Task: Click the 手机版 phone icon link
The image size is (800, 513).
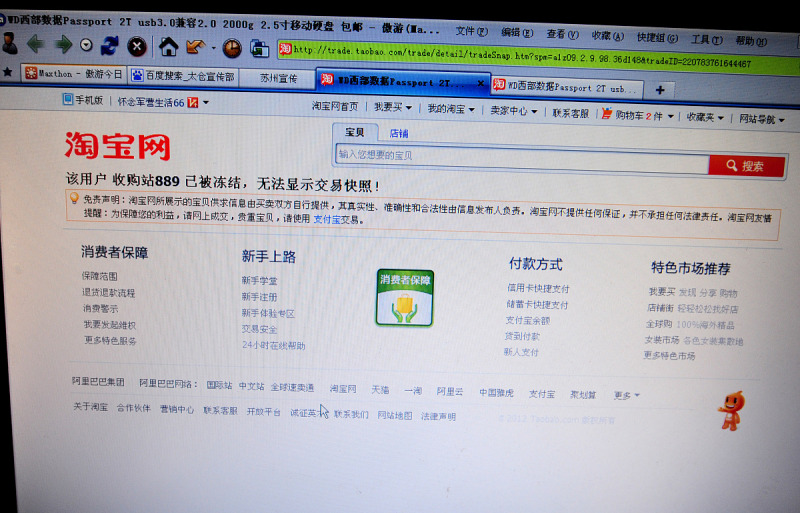Action: [x=83, y=100]
